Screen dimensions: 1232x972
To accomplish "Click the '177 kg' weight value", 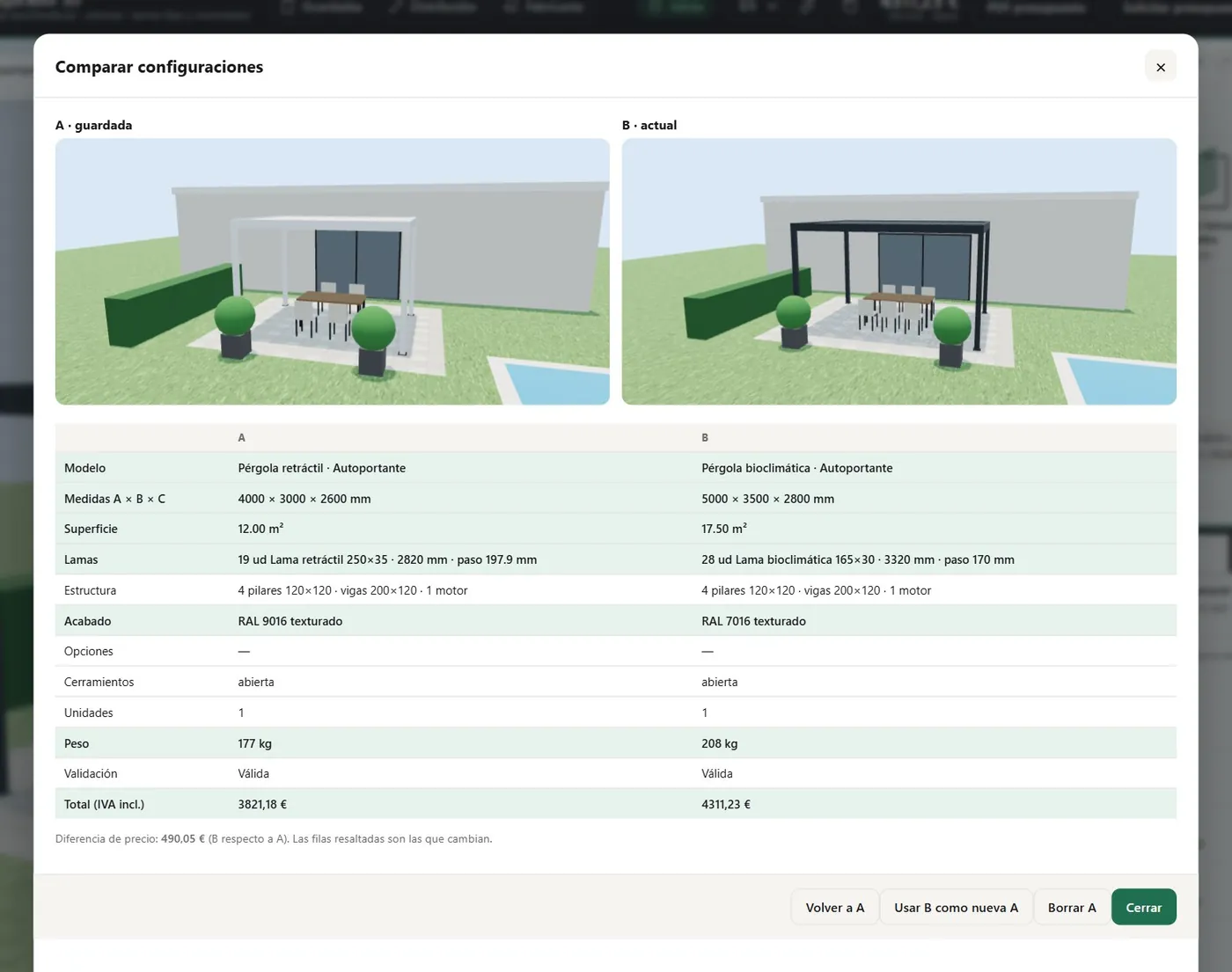I will 254,743.
